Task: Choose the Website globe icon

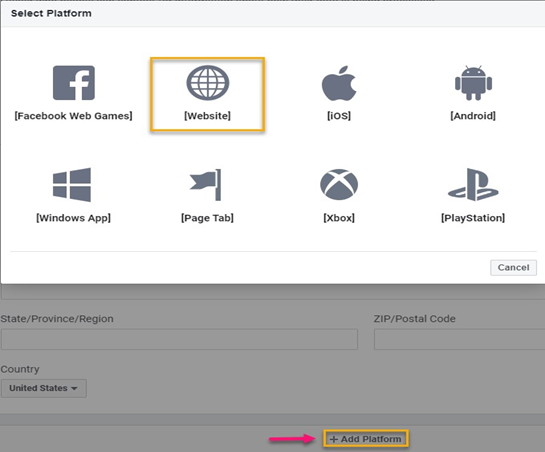Action: coord(208,83)
